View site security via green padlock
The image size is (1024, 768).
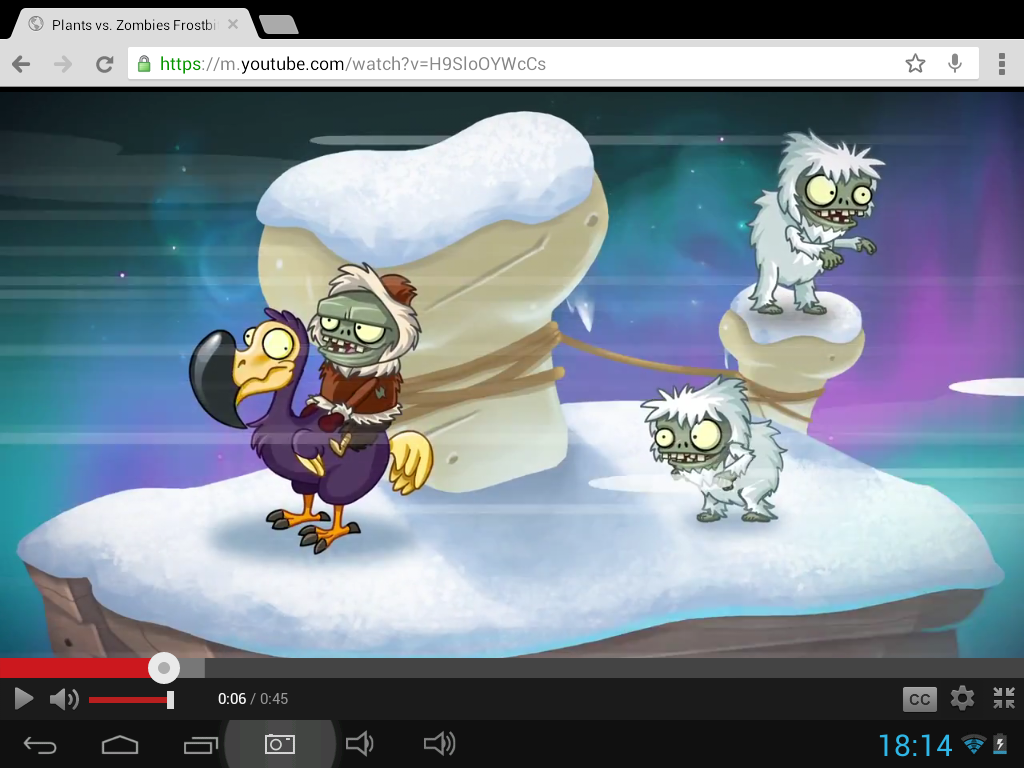point(144,63)
